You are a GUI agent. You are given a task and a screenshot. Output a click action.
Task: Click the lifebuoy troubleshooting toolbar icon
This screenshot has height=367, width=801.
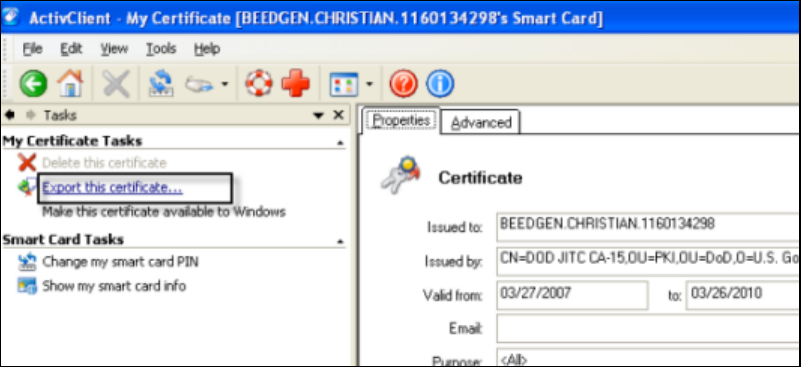click(x=259, y=84)
